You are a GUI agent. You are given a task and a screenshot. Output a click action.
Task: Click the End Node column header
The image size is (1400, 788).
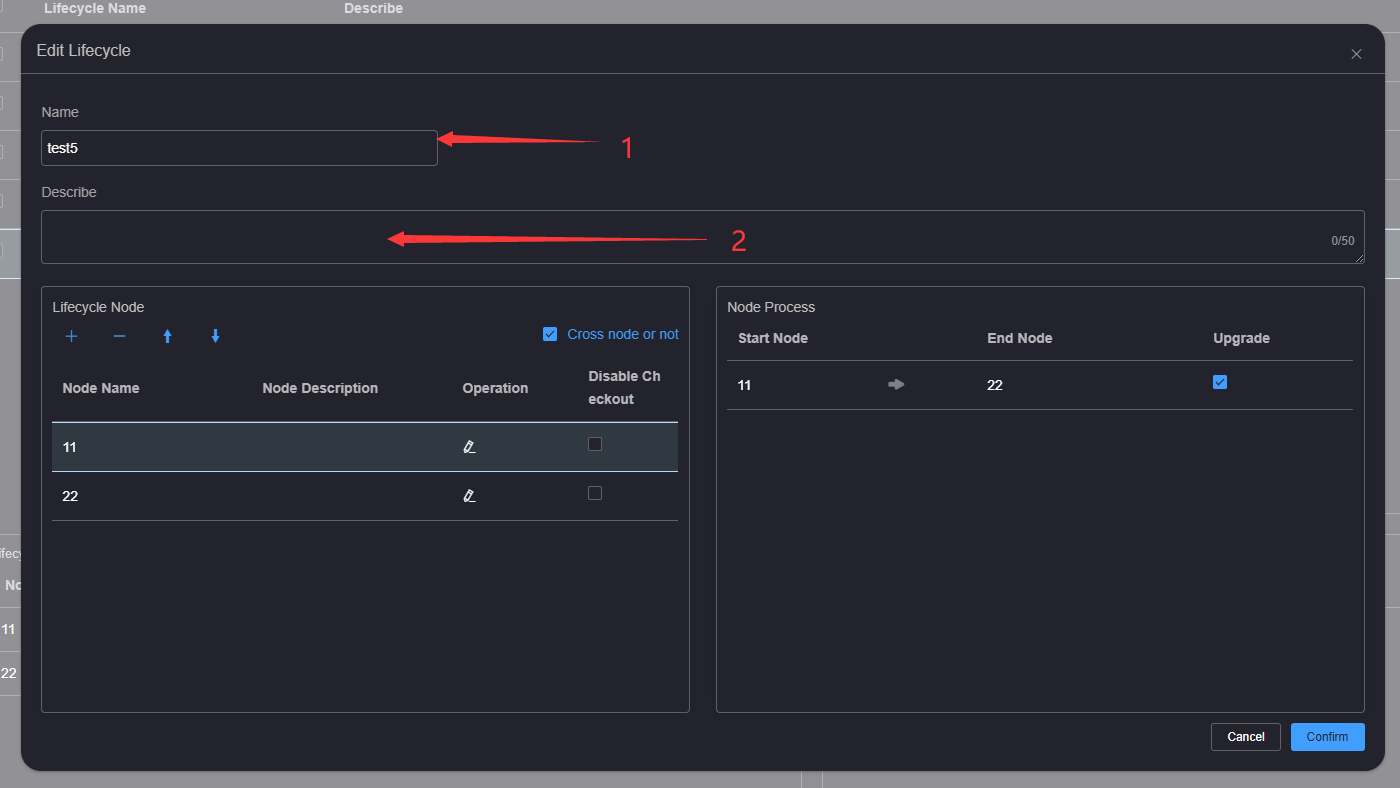tap(1020, 338)
